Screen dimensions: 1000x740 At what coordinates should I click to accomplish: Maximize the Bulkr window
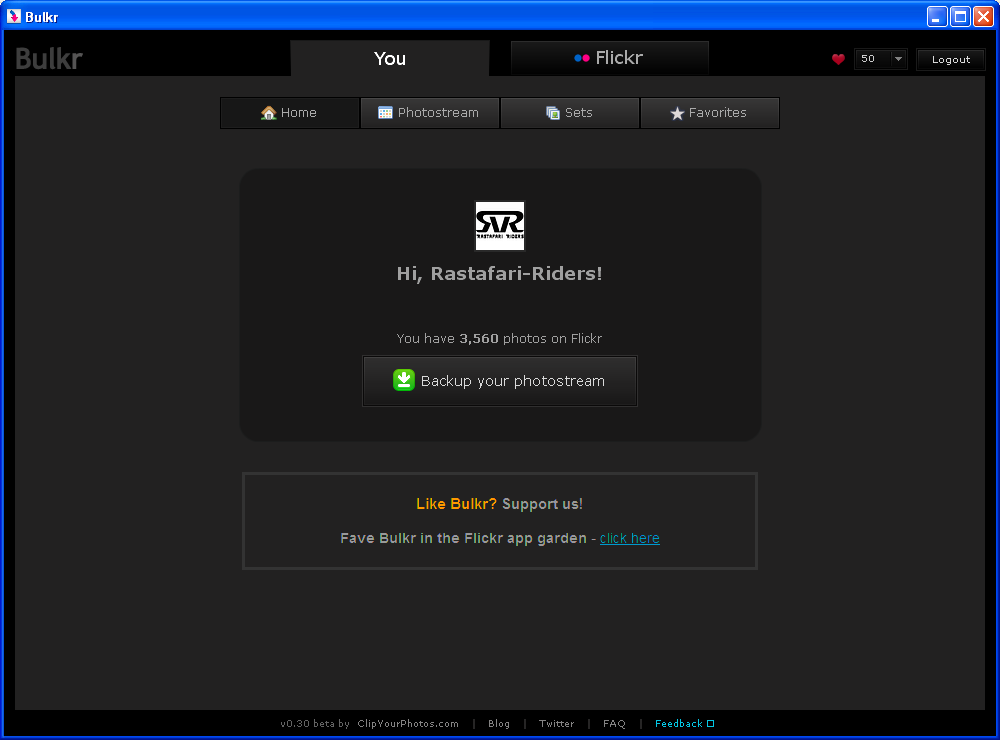click(x=960, y=17)
